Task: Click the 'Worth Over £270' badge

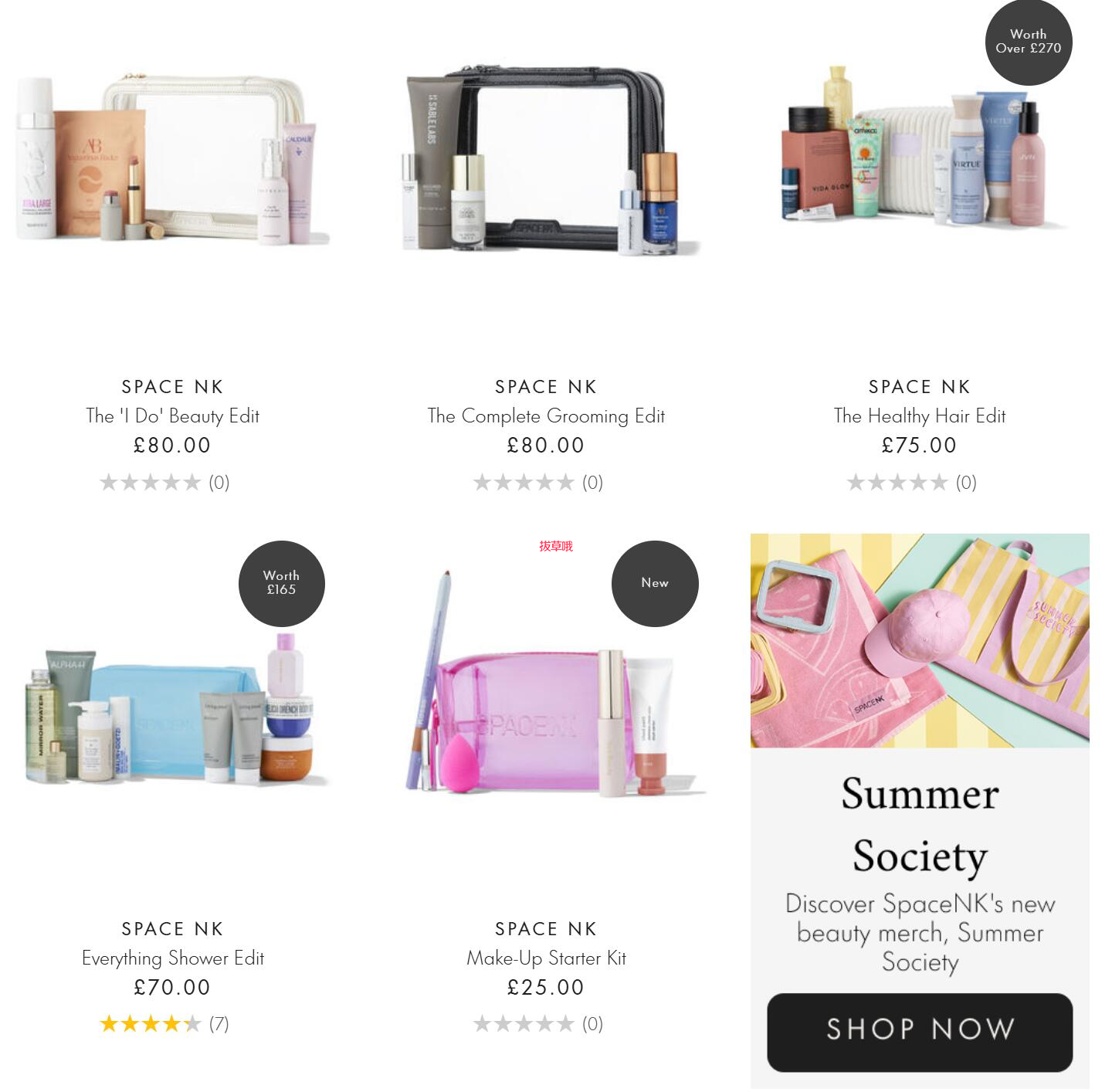Action: pyautogui.click(x=1029, y=42)
